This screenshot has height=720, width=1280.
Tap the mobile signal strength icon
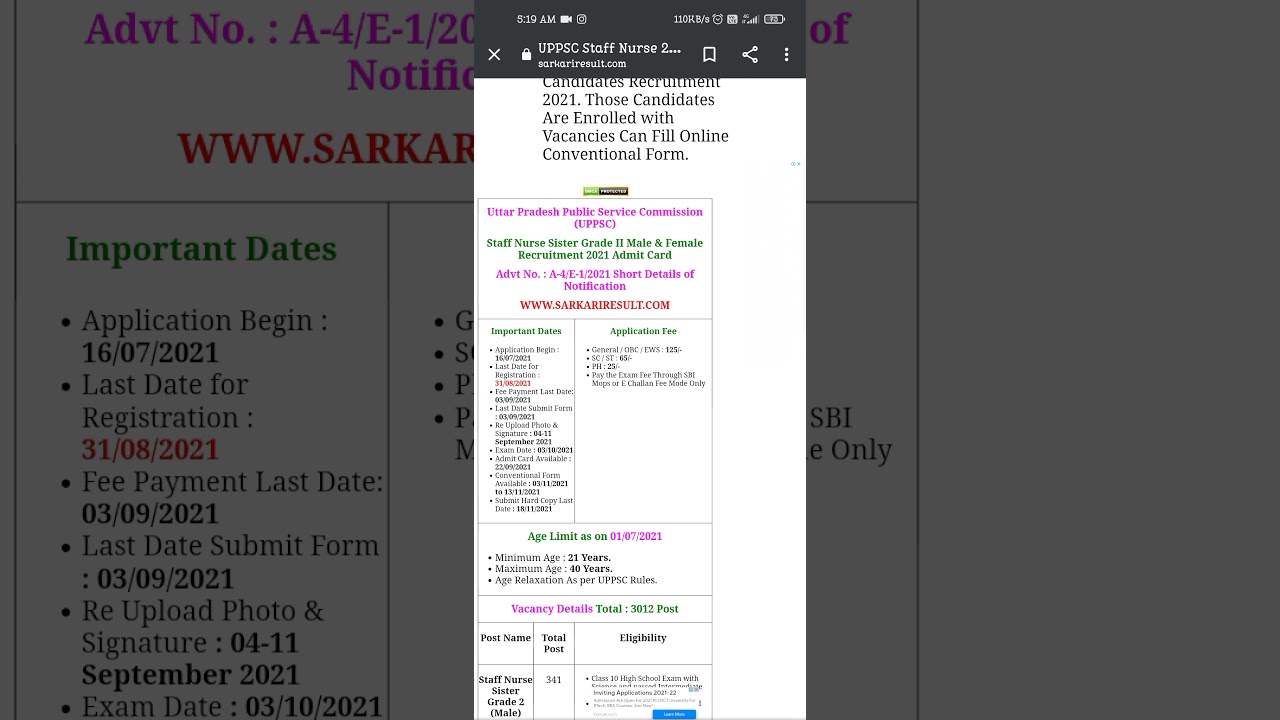[750, 19]
